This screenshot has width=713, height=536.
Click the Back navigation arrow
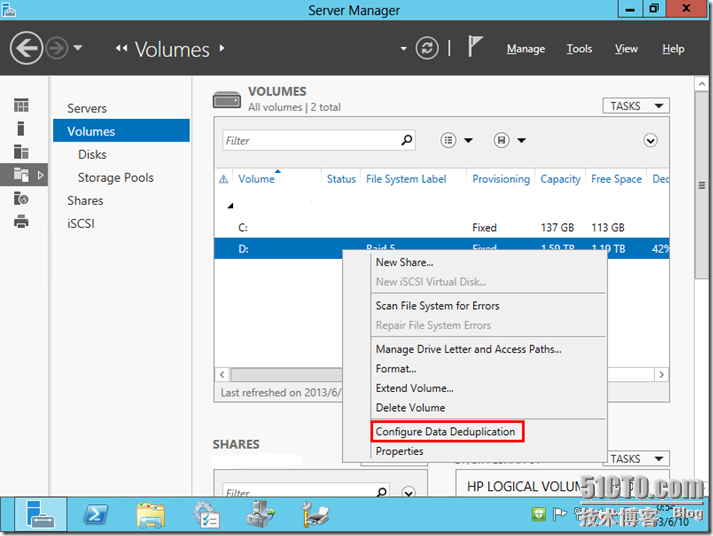(x=26, y=48)
